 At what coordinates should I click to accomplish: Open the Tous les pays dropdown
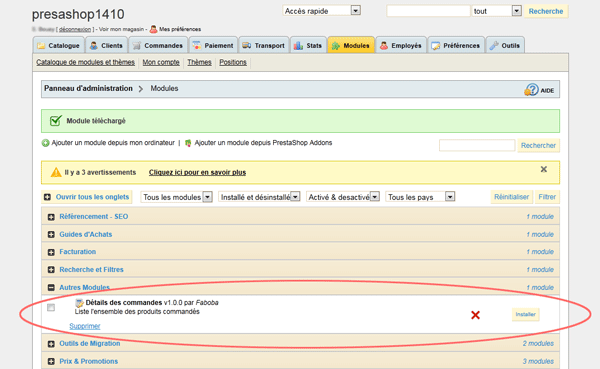point(420,197)
